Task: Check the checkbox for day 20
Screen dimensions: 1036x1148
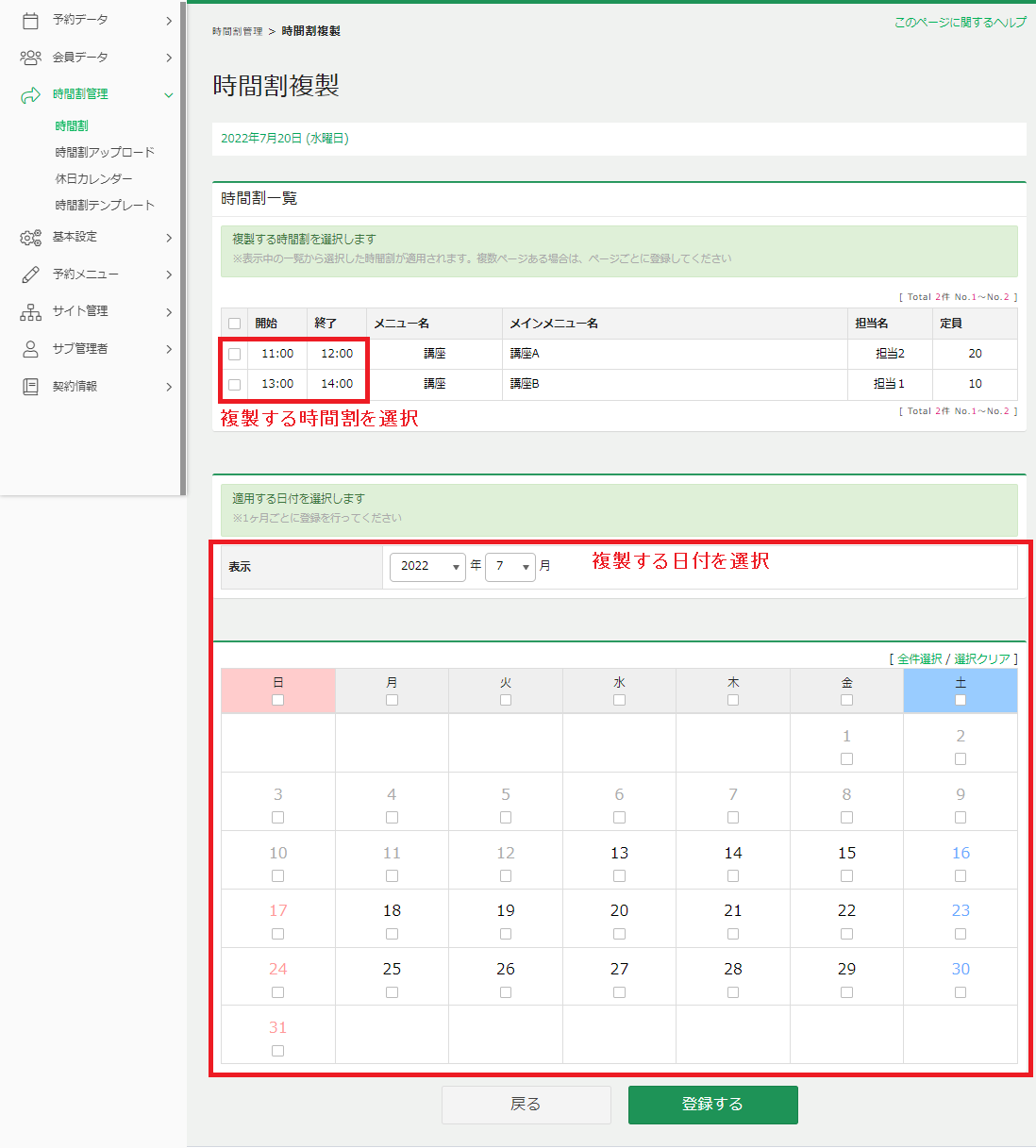Action: click(619, 934)
